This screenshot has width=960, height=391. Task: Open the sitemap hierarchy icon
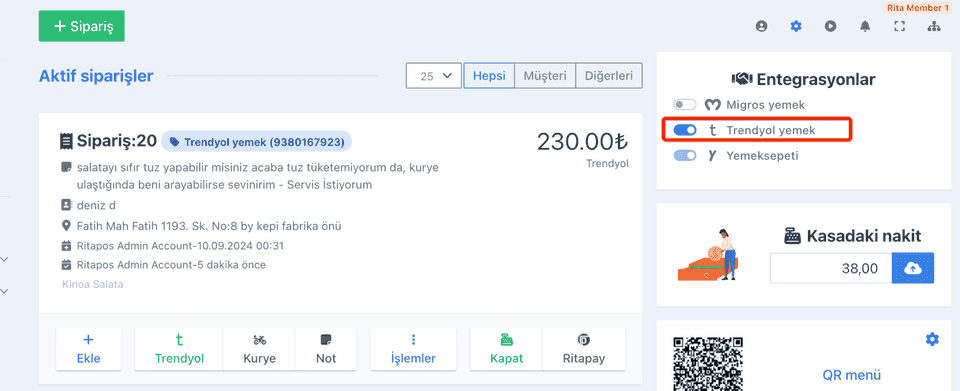click(x=934, y=26)
